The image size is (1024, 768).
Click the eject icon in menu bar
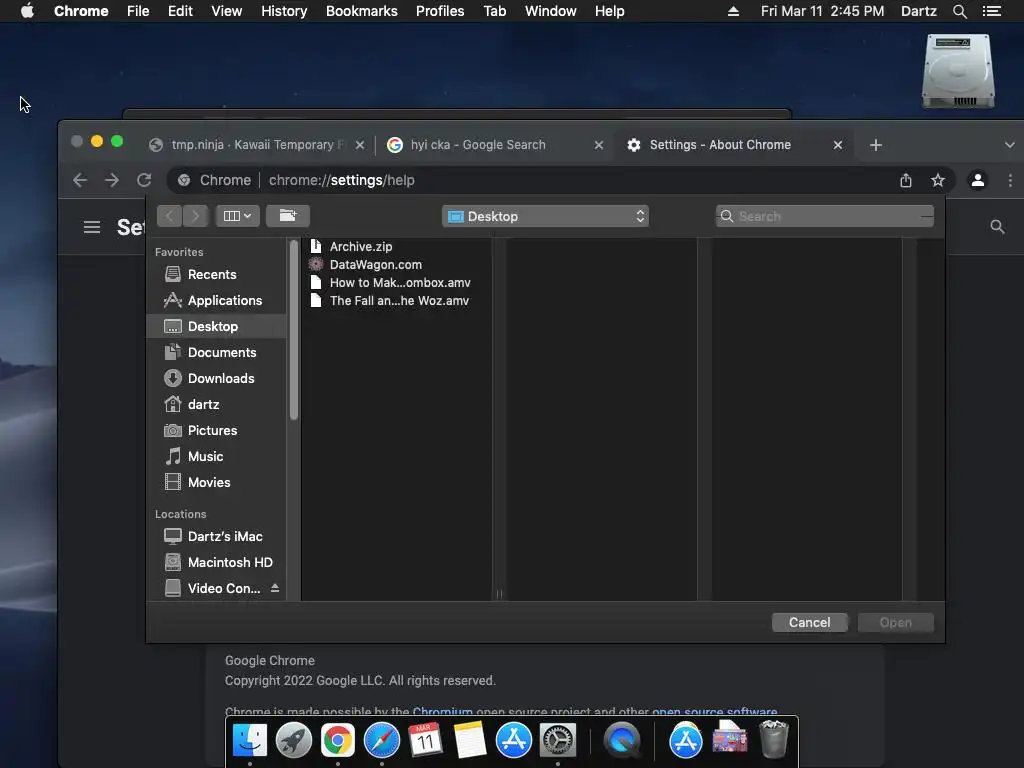pos(733,11)
